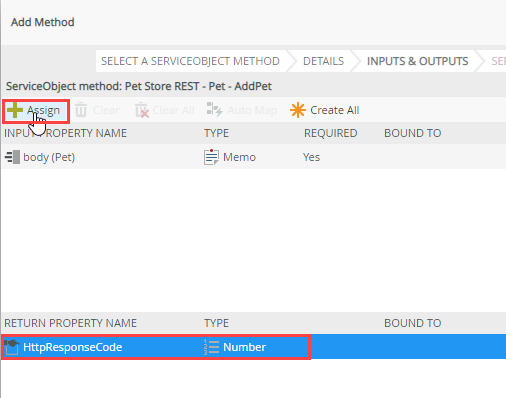Click the Auto Map button label
506x398 pixels.
pos(252,110)
